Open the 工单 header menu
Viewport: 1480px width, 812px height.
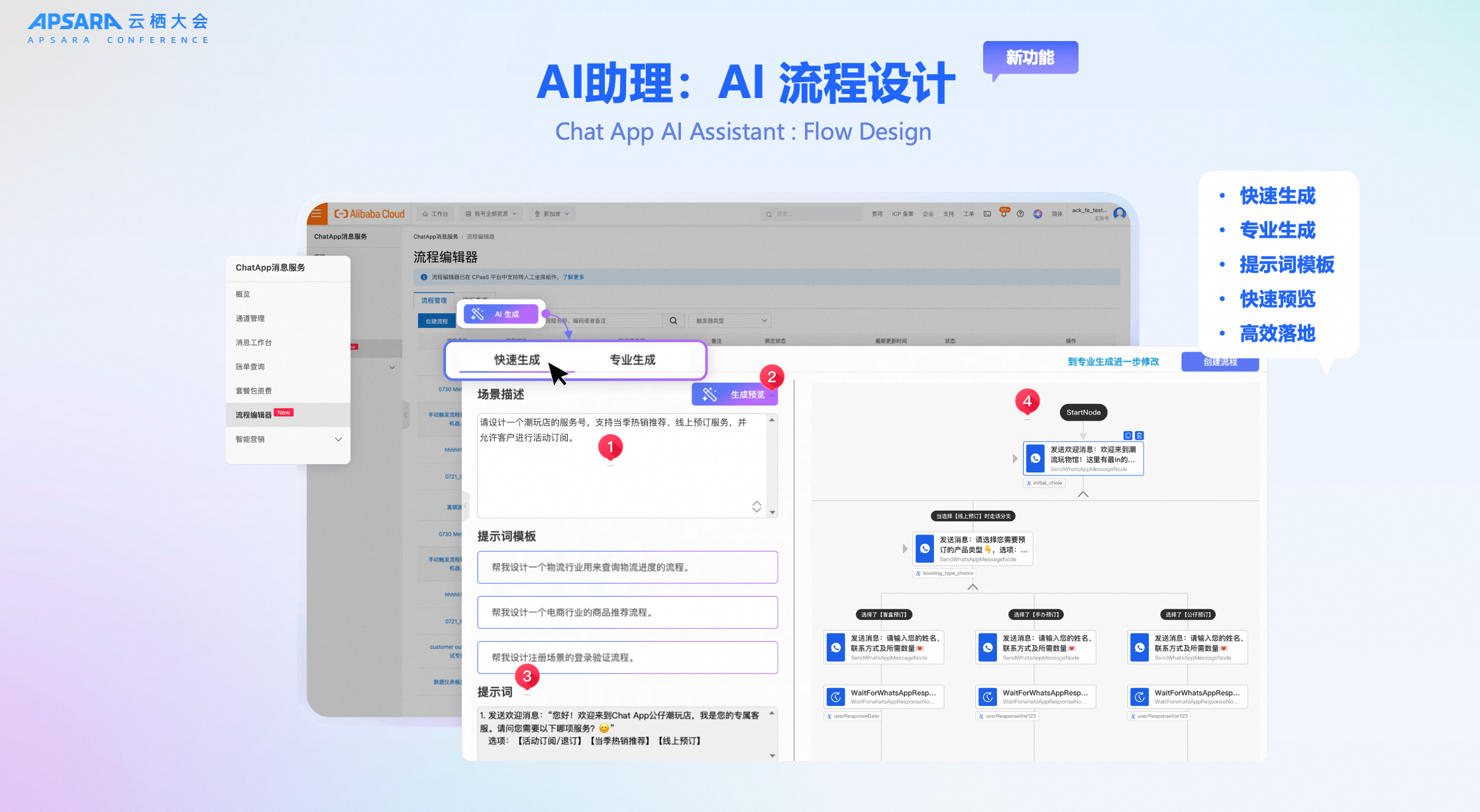(x=969, y=214)
